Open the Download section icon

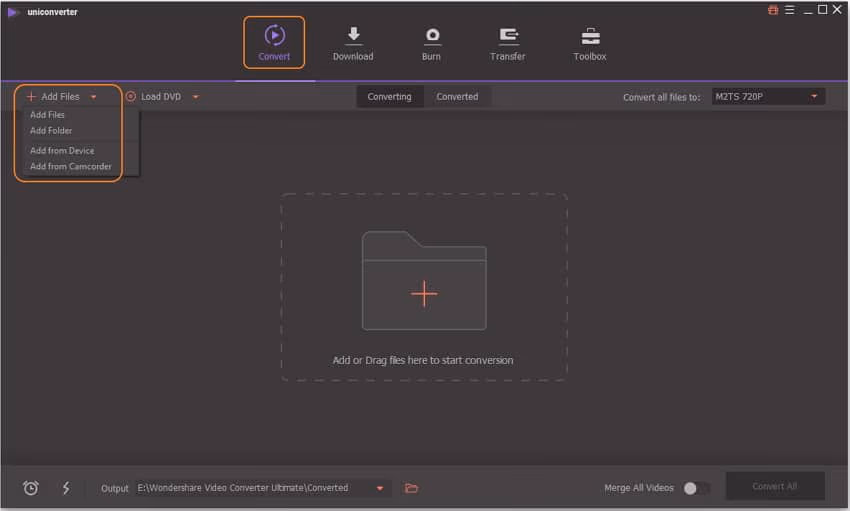pyautogui.click(x=353, y=36)
